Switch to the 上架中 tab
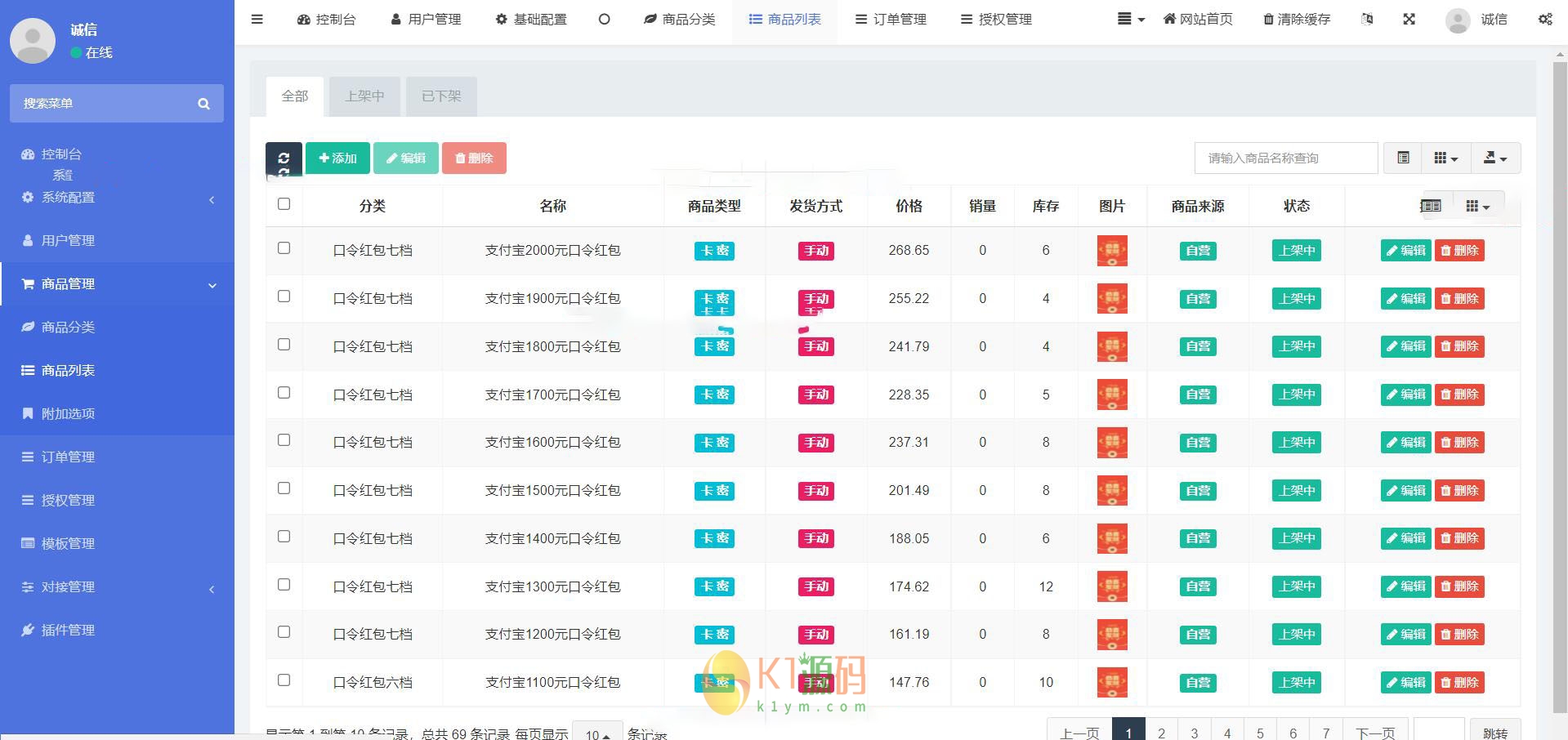 (x=364, y=96)
